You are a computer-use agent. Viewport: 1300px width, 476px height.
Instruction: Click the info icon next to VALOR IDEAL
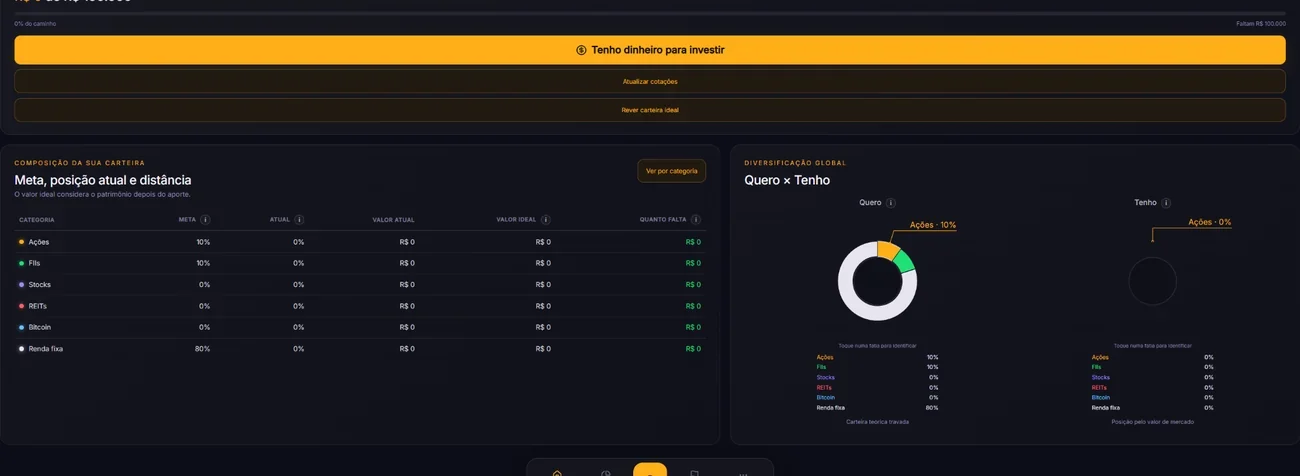tap(545, 220)
